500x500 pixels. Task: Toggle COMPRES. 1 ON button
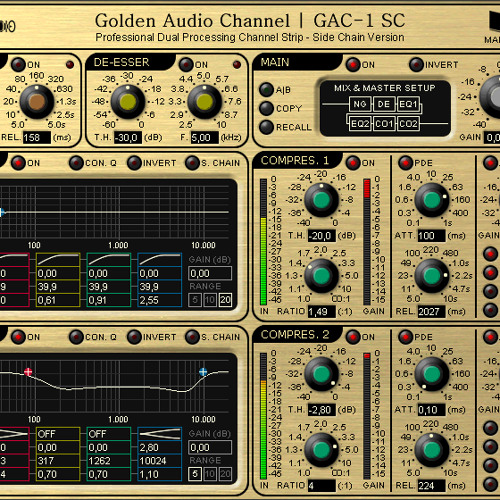(353, 163)
